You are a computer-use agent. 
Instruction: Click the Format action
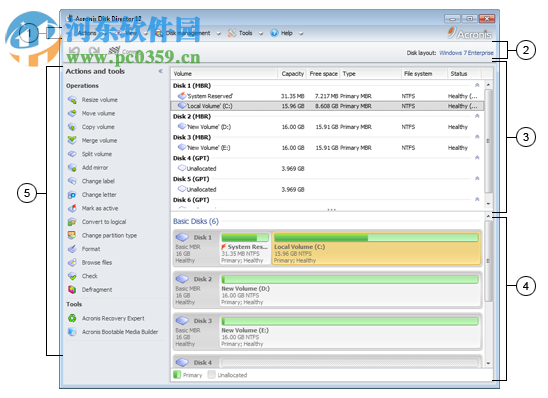click(91, 249)
